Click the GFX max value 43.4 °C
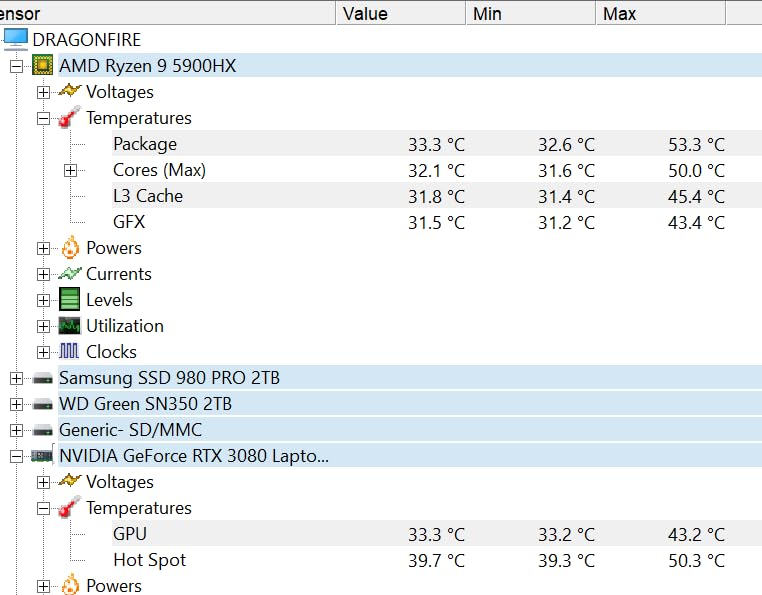 [x=696, y=223]
